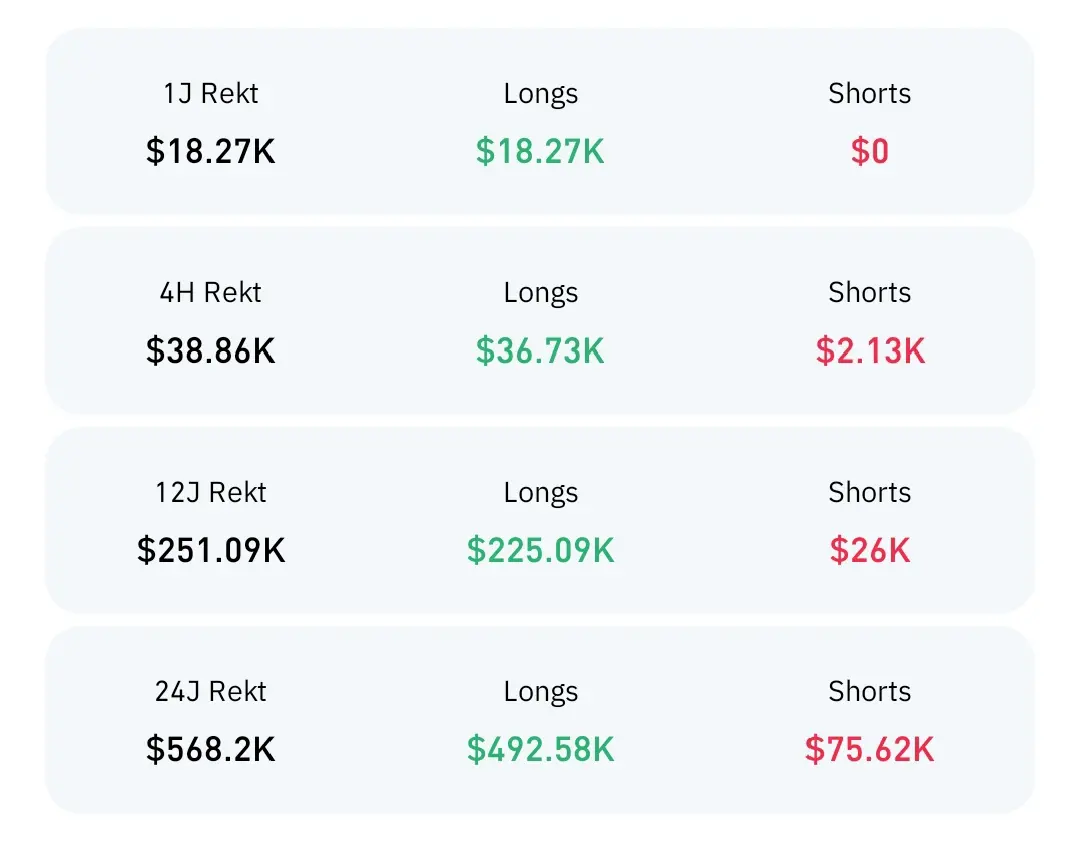
Task: Click the 4H Rekt label
Action: 211,293
